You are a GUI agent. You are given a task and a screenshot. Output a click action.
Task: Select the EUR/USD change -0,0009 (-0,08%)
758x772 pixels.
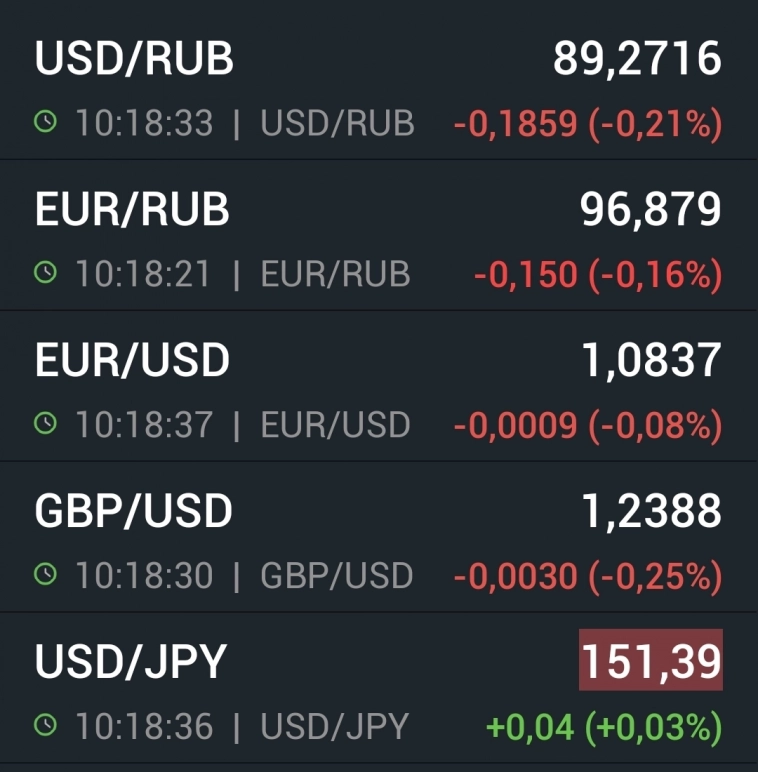pos(587,425)
